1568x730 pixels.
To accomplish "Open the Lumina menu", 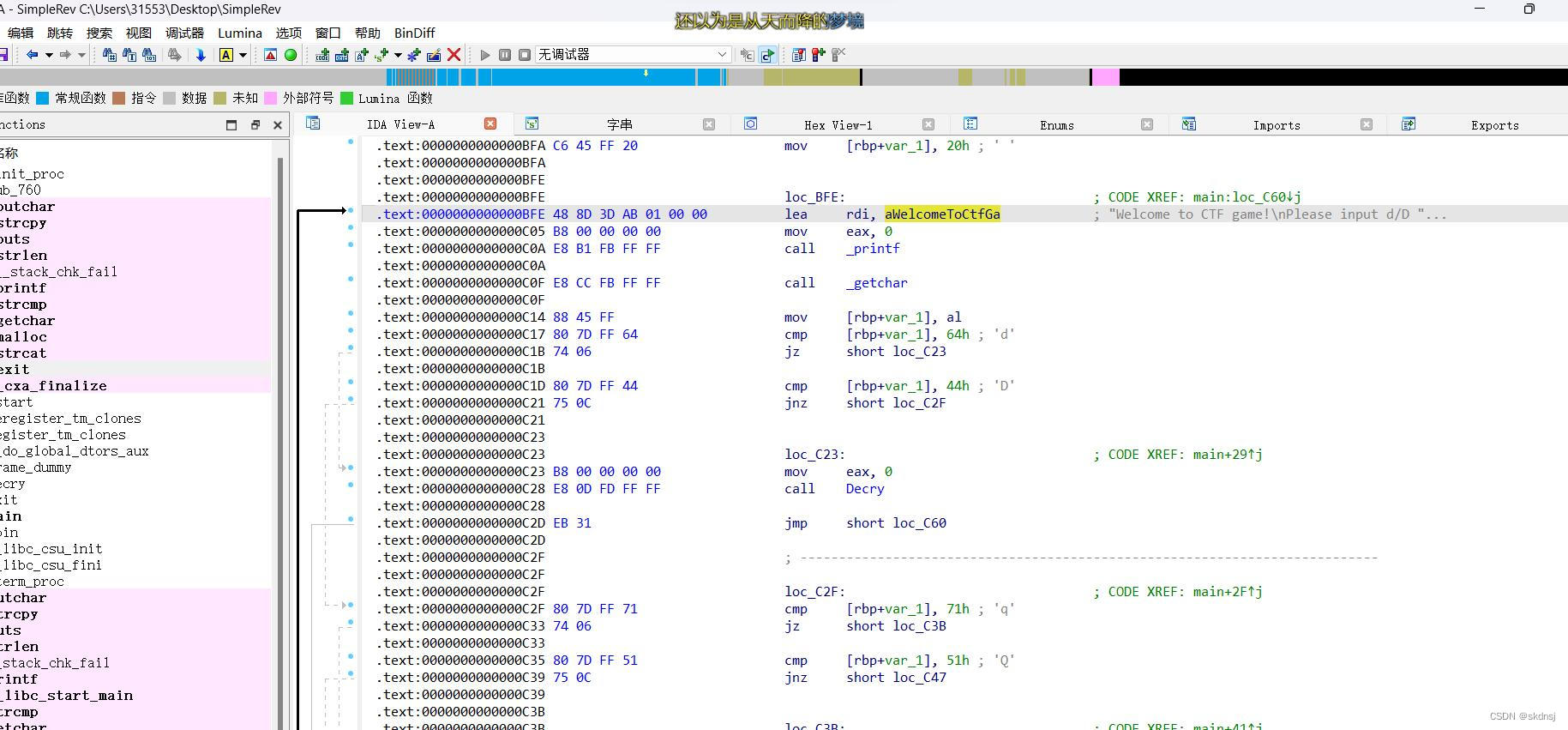I will (x=240, y=33).
